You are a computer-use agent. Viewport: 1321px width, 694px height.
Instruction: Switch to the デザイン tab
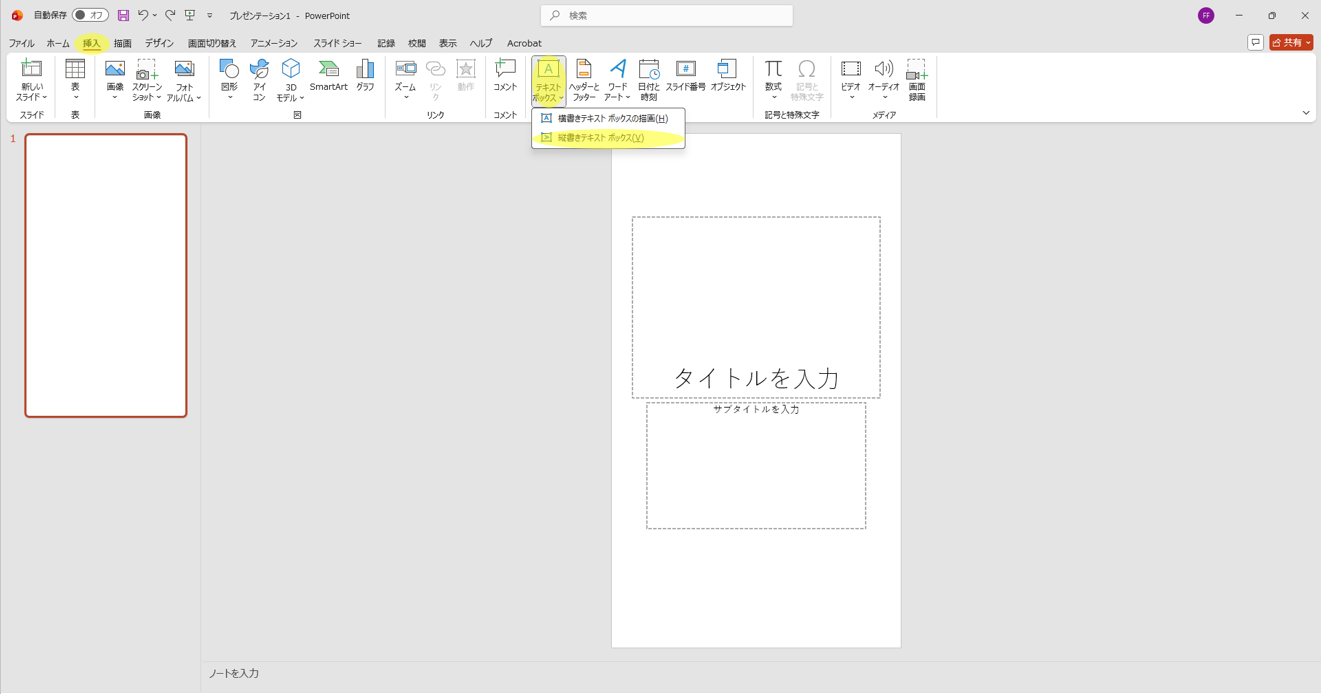point(159,43)
